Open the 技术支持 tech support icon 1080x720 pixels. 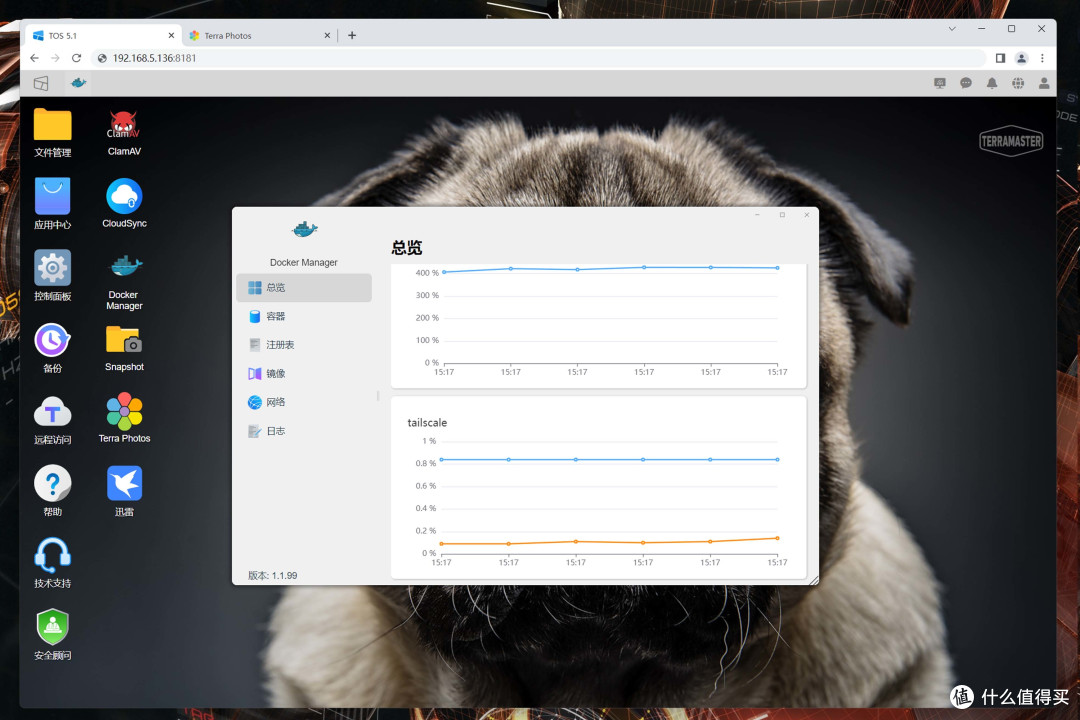point(52,564)
